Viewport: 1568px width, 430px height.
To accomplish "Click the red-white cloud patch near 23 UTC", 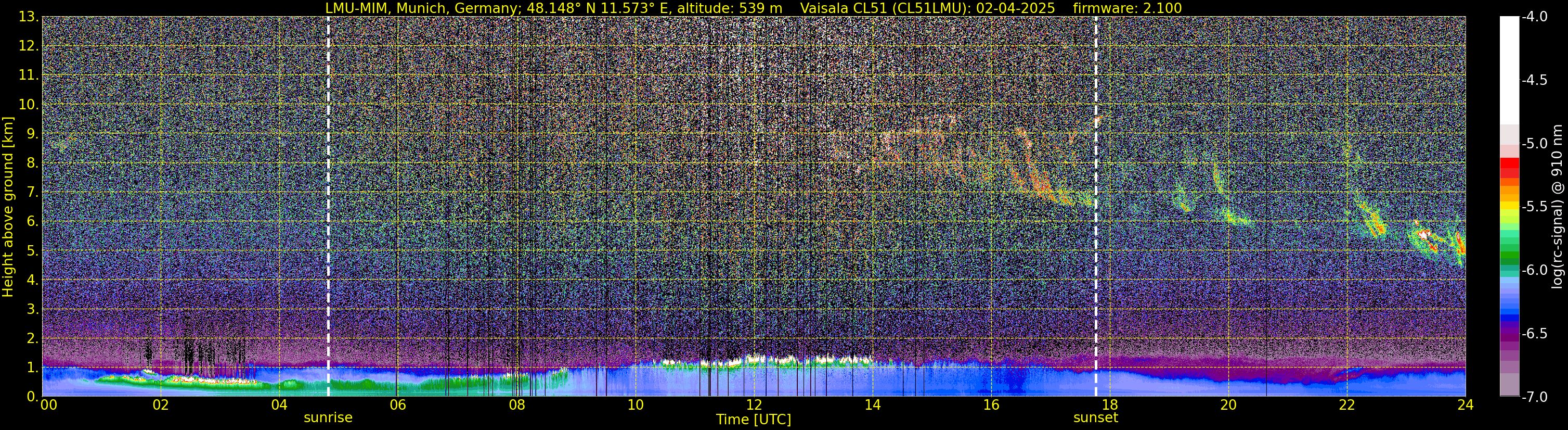I will (x=1422, y=234).
